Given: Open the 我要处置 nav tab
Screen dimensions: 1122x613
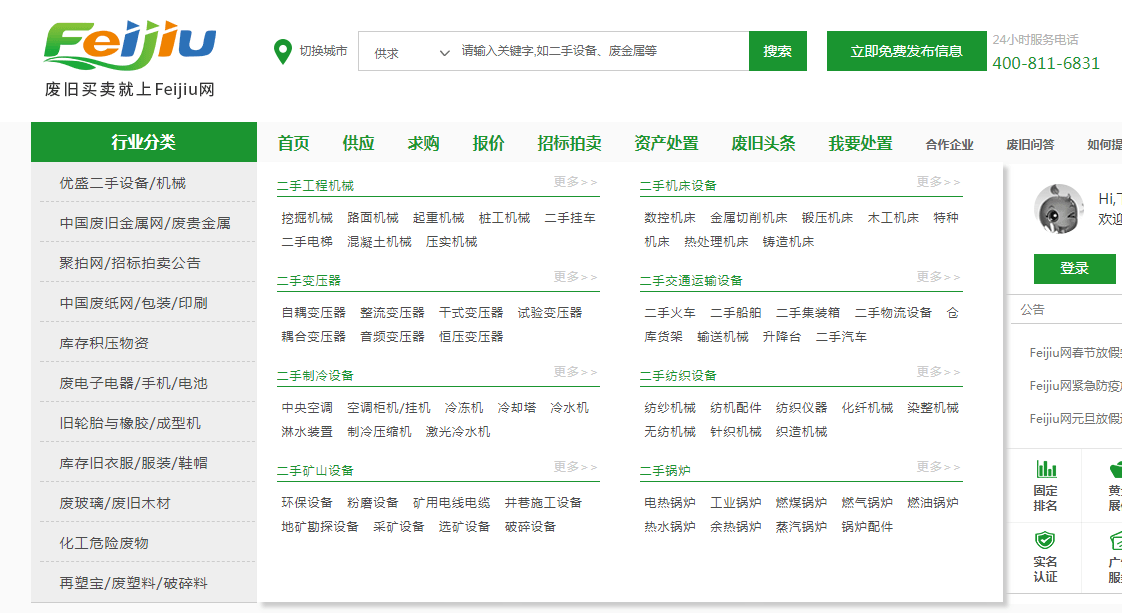Looking at the screenshot, I should click(861, 143).
